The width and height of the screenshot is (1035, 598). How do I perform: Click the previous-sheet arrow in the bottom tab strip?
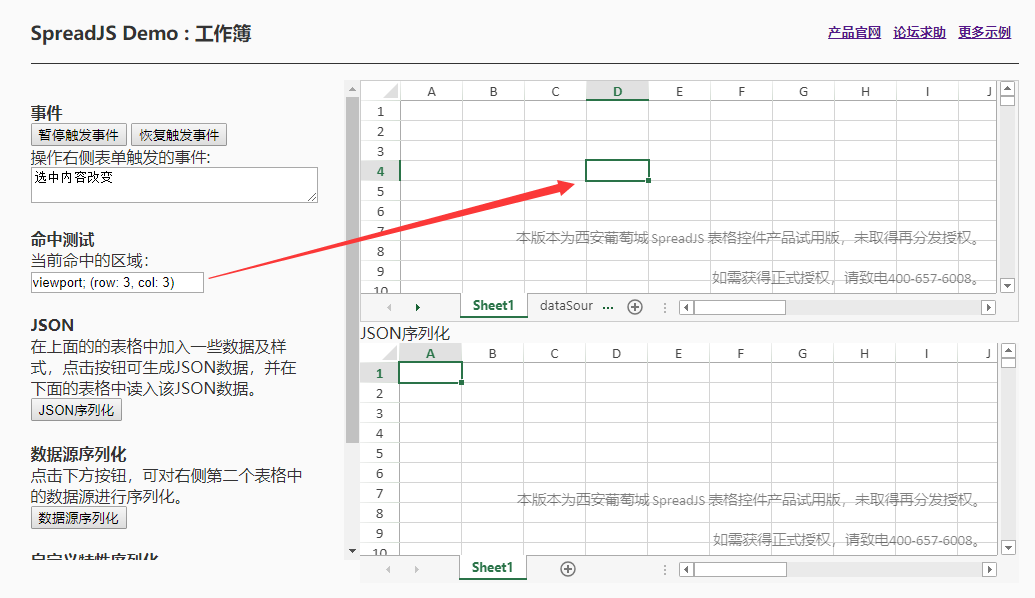coord(388,569)
